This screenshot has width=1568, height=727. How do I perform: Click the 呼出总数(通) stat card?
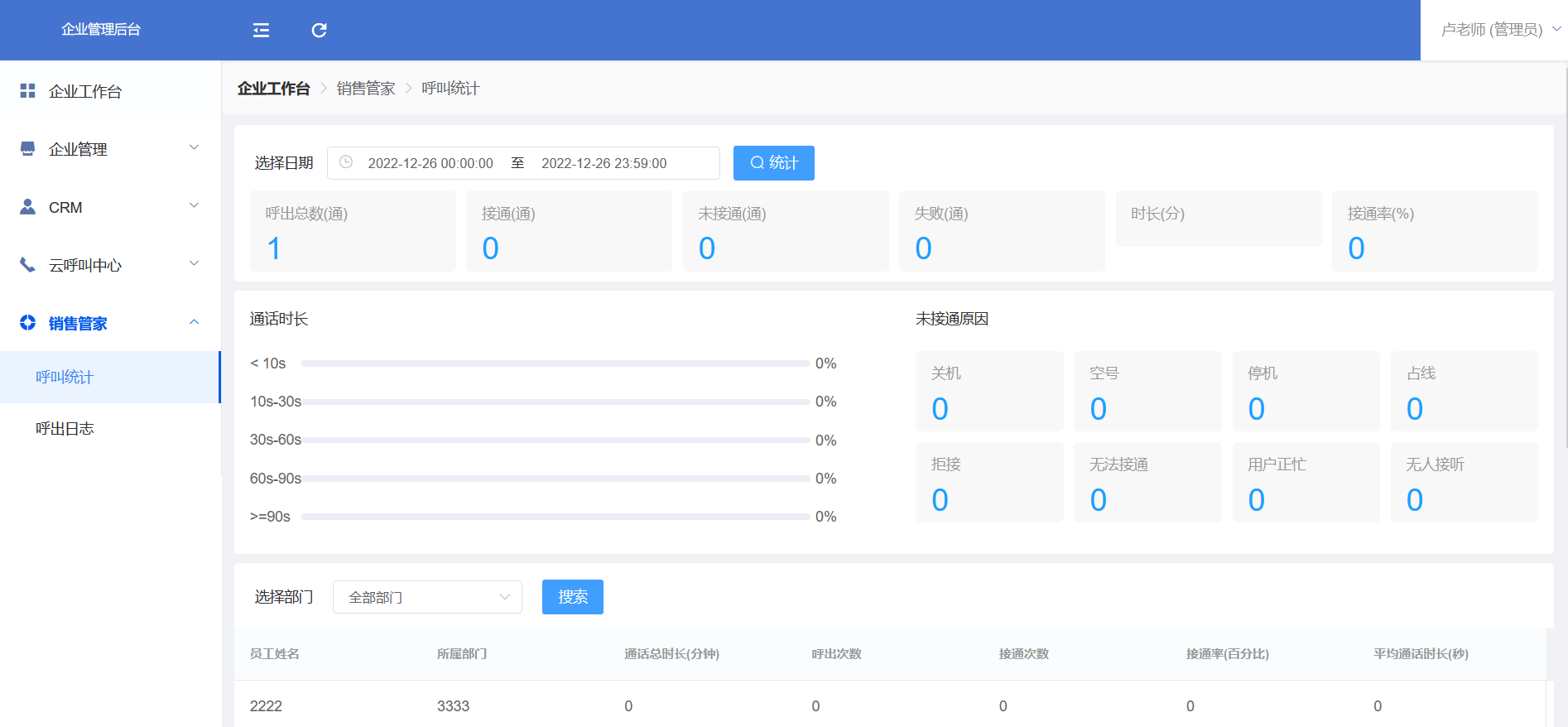pos(353,231)
